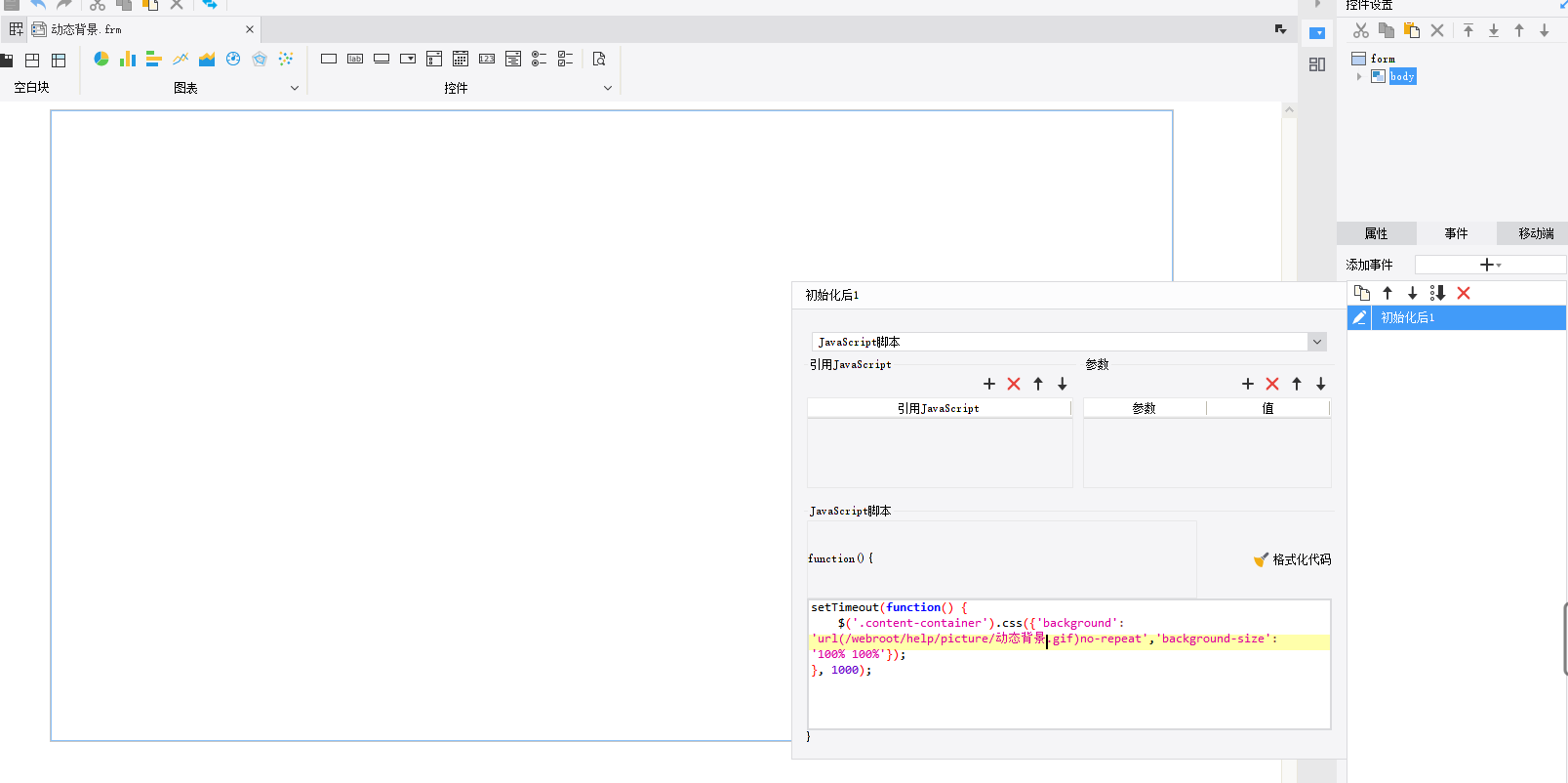Insert checkbox group widget
Screen dimensions: 1568x783
[566, 59]
